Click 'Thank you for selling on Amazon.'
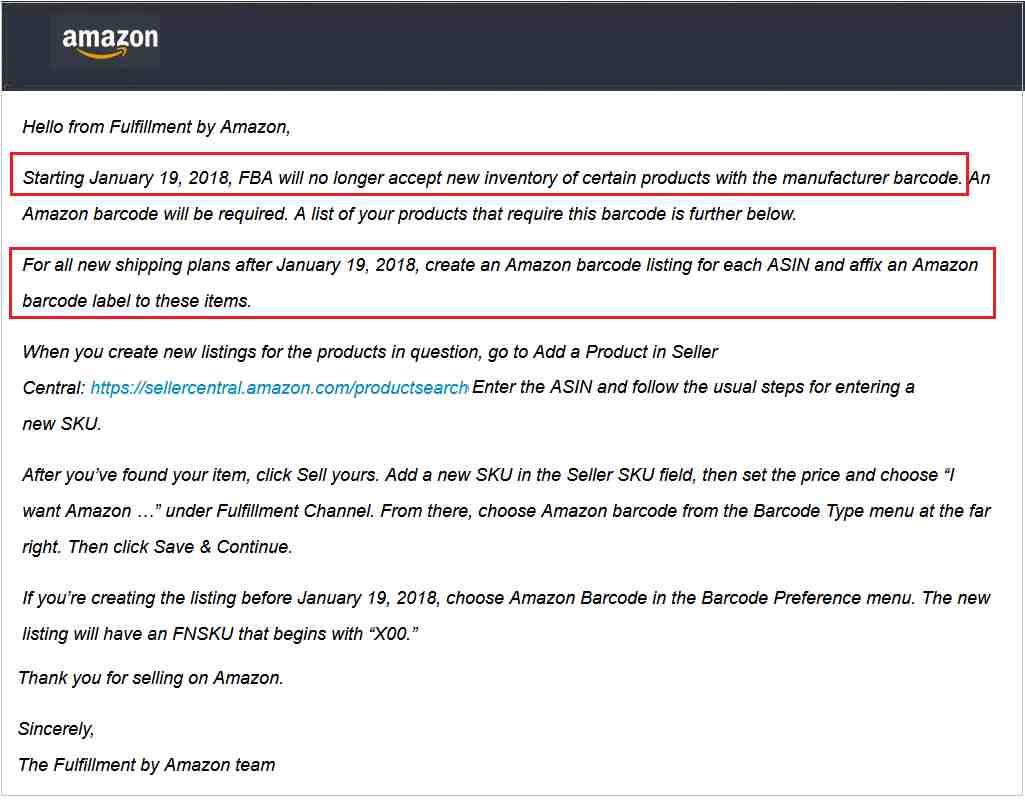The width and height of the screenshot is (1025, 801). point(151,677)
